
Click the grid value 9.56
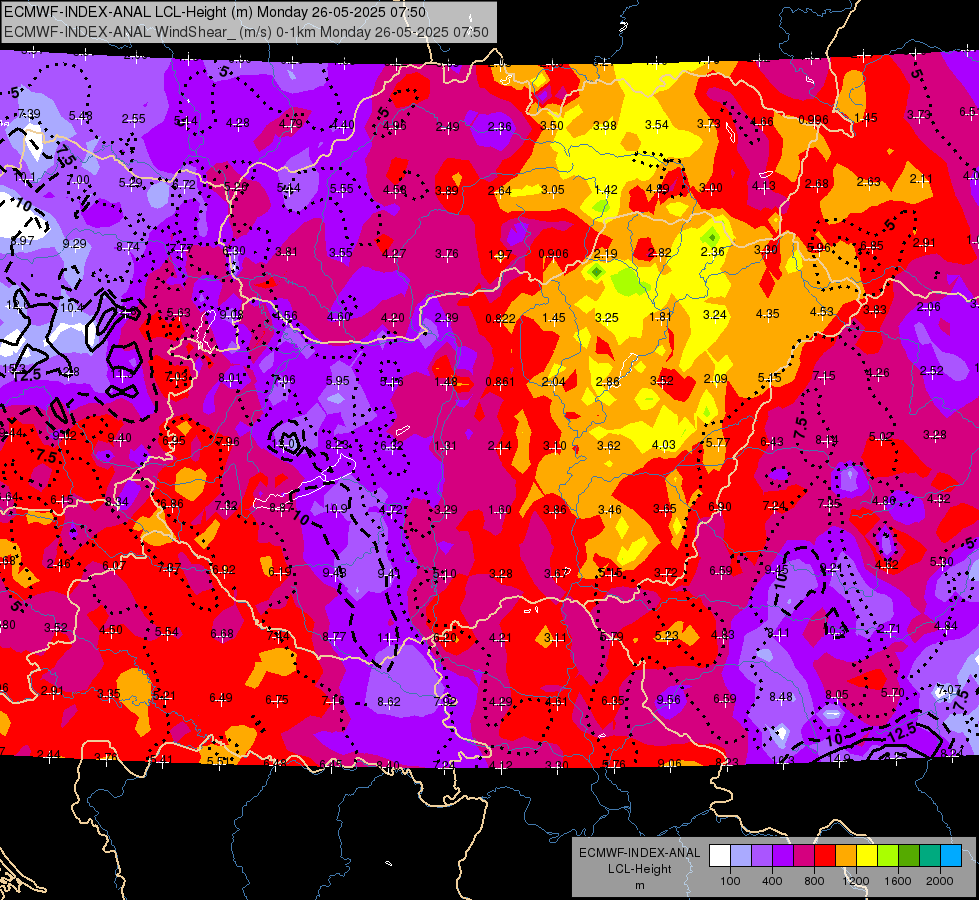click(669, 700)
